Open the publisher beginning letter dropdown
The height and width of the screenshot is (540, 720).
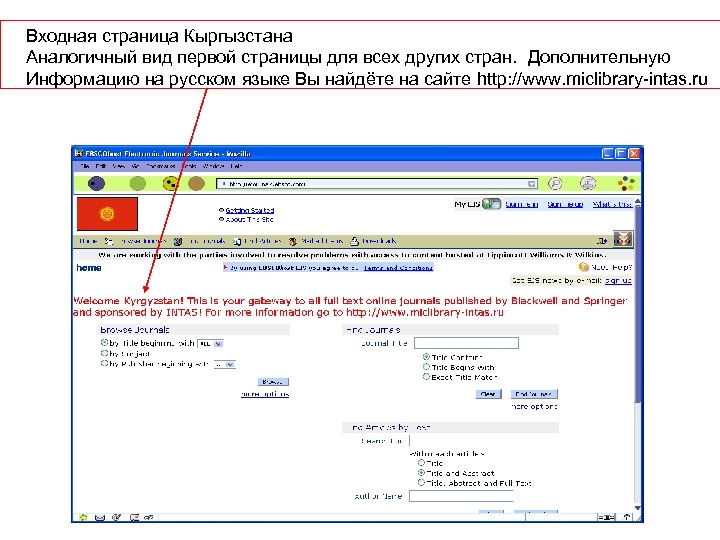pyautogui.click(x=225, y=364)
